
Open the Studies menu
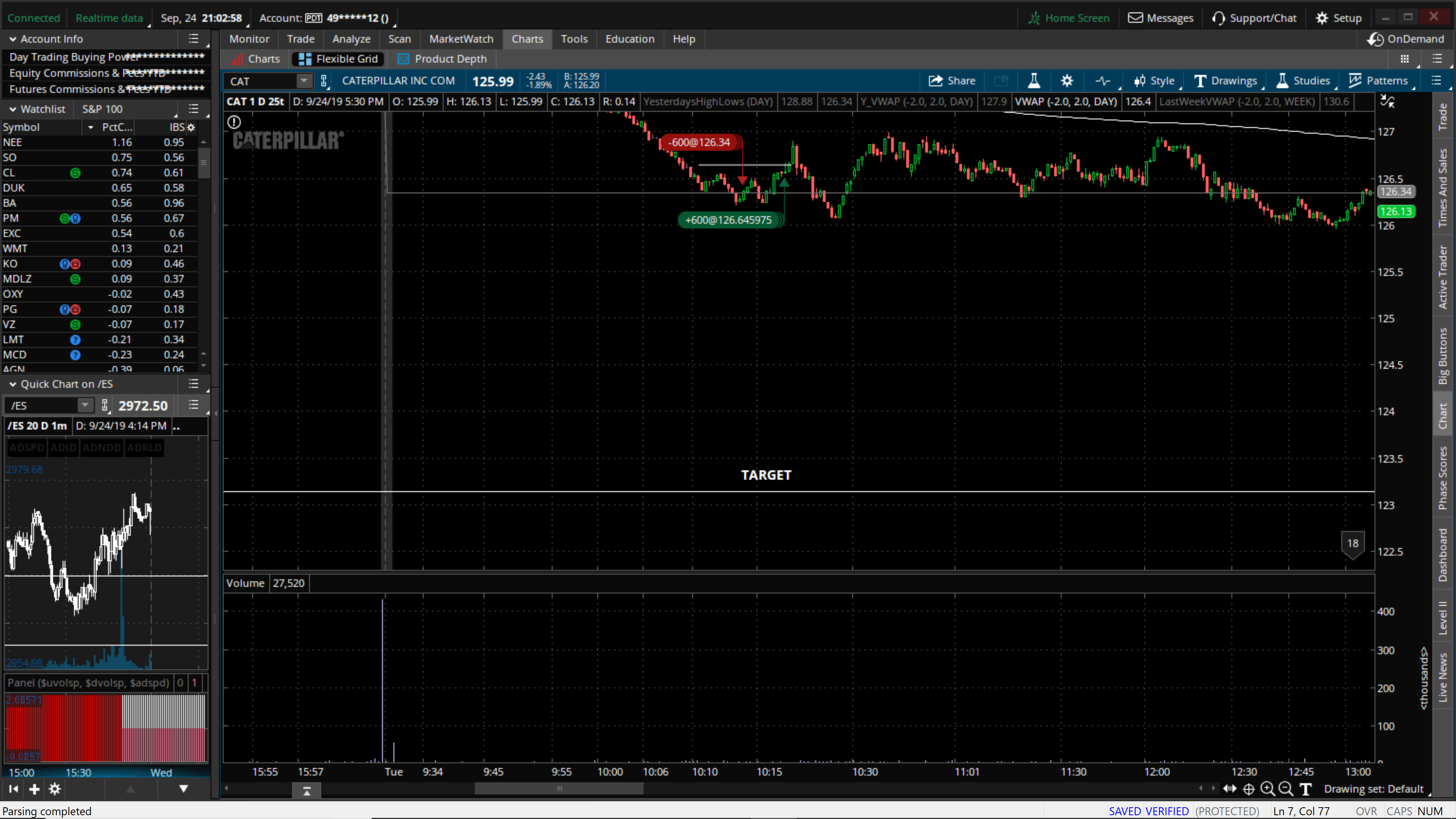coord(1304,81)
